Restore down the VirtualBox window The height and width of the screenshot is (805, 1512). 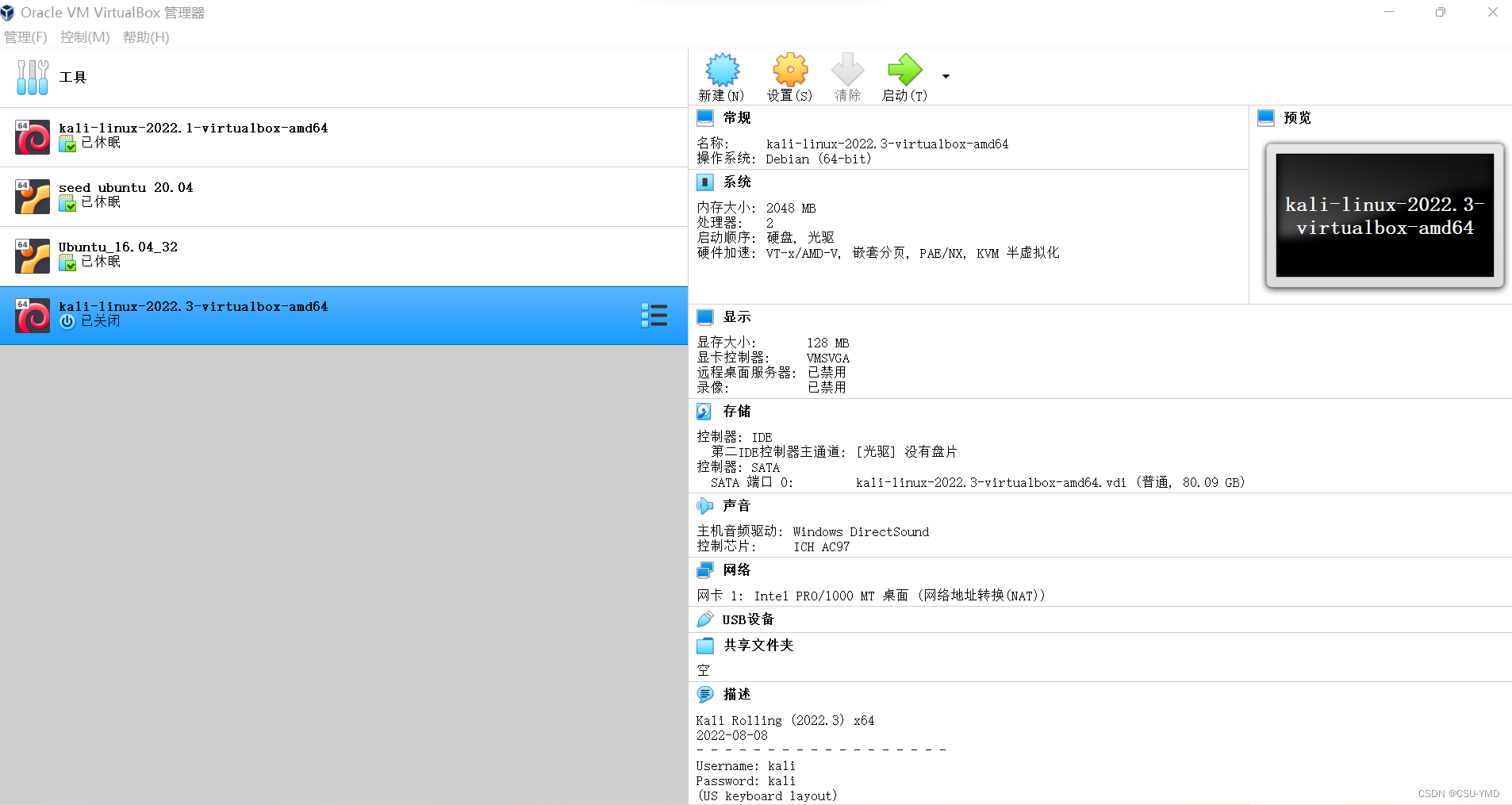[1441, 12]
